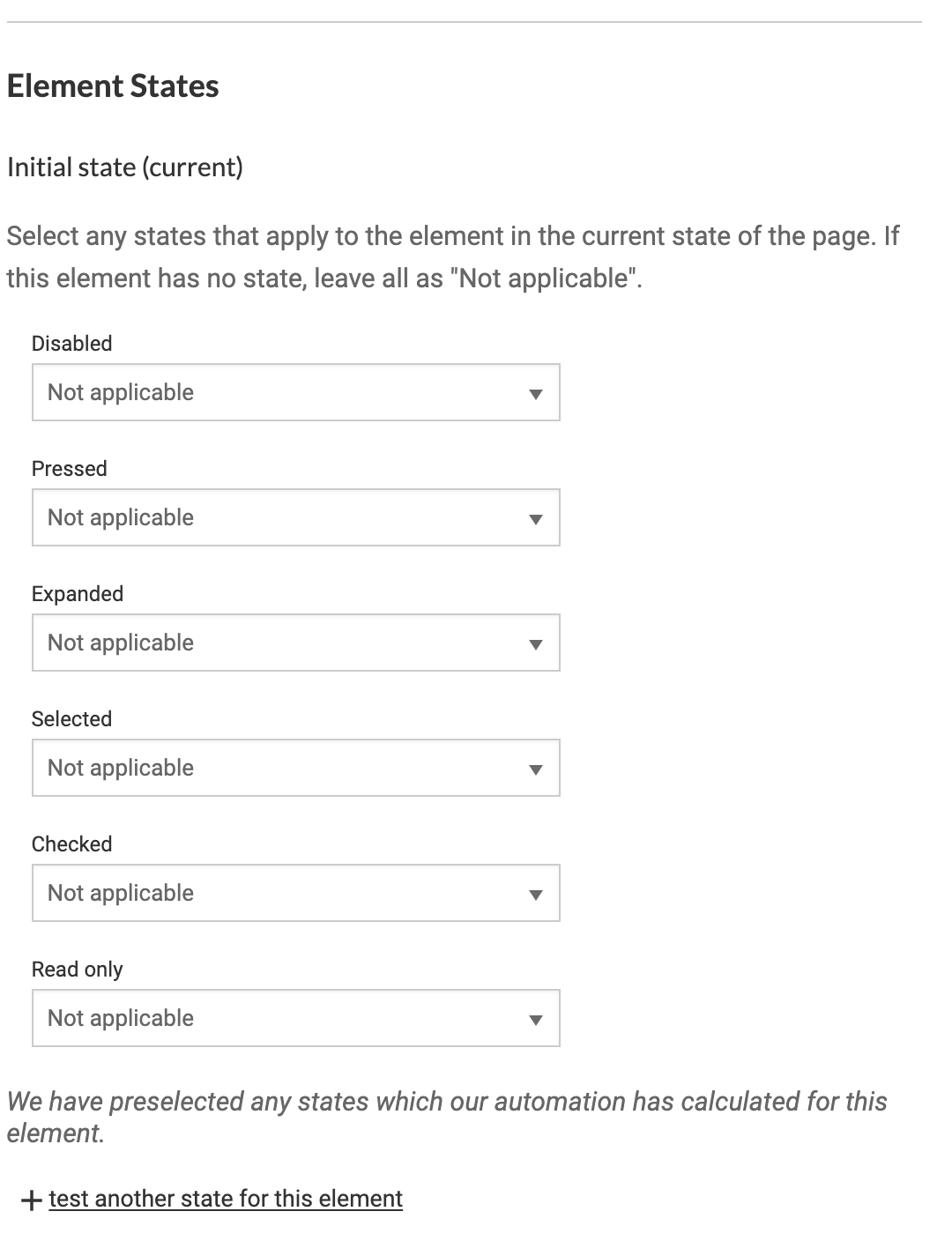
Task: Expand the Expanded state dropdown
Action: (295, 643)
